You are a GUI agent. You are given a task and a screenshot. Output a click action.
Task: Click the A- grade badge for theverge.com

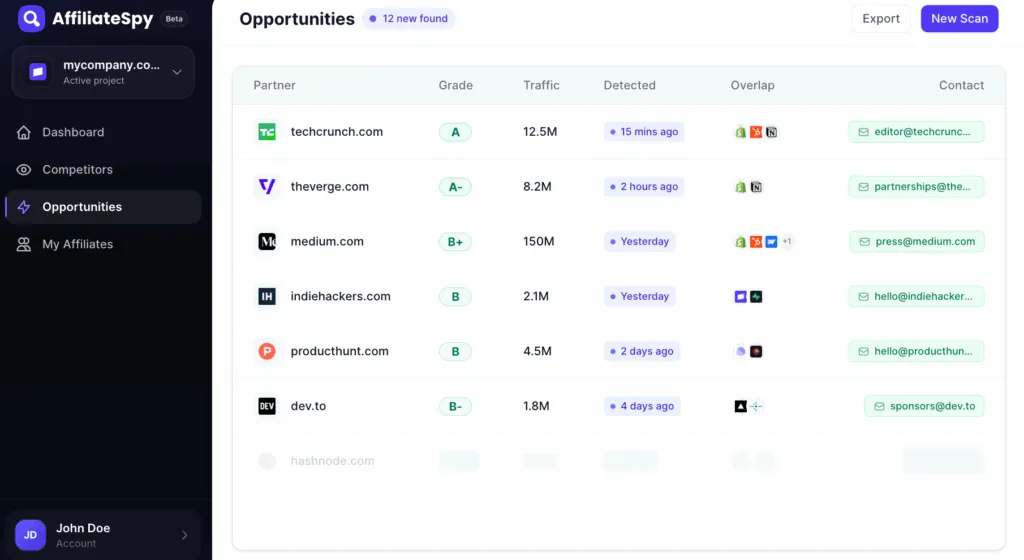pyautogui.click(x=455, y=187)
